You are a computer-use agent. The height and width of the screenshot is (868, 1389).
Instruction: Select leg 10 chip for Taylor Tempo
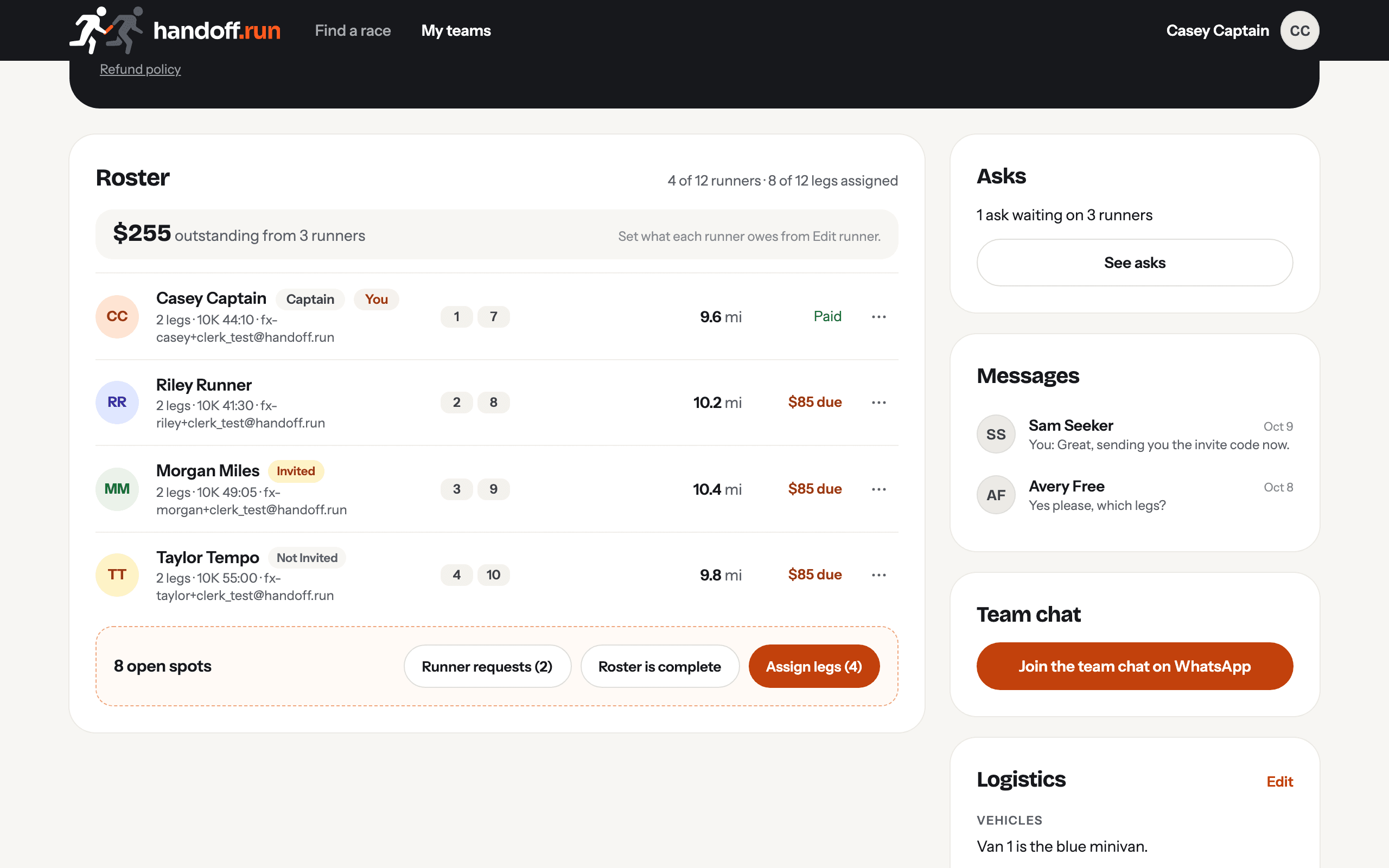(x=493, y=575)
